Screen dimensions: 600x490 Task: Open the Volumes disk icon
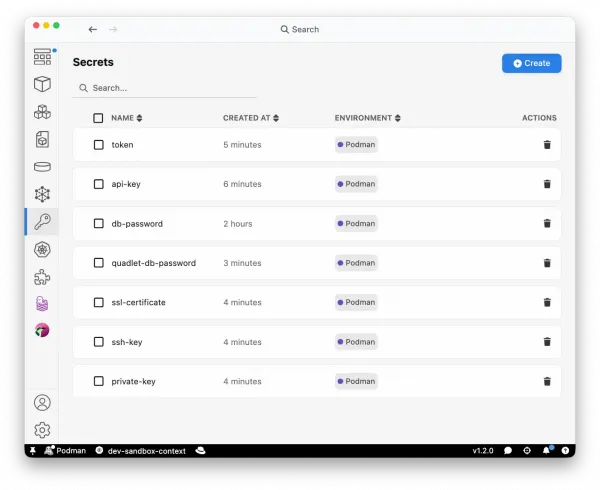click(x=42, y=167)
